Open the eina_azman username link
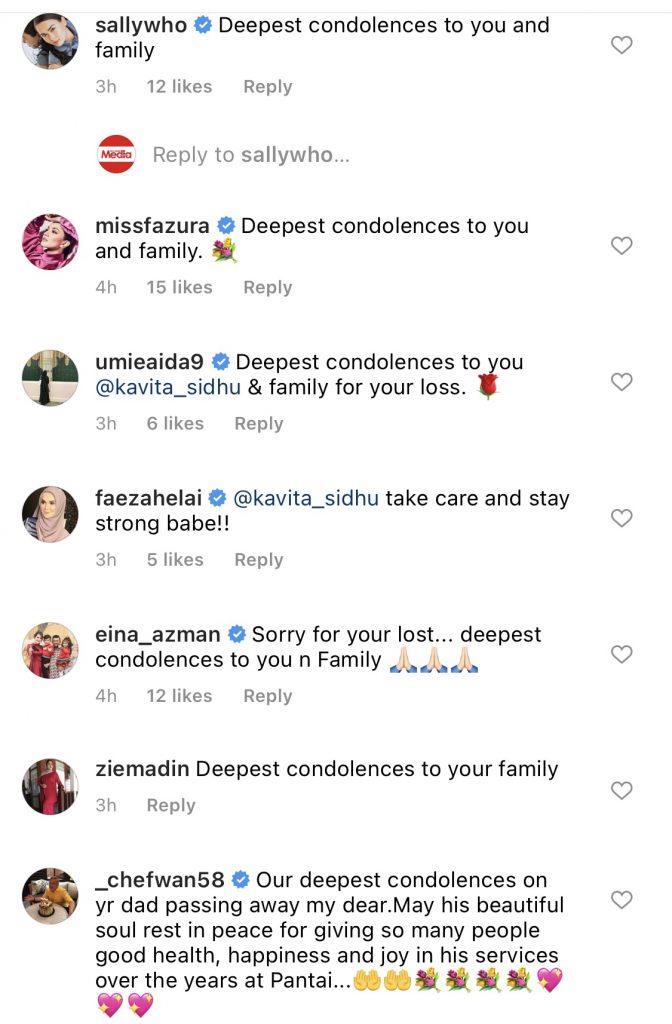Image resolution: width=672 pixels, height=1024 pixels. tap(157, 634)
